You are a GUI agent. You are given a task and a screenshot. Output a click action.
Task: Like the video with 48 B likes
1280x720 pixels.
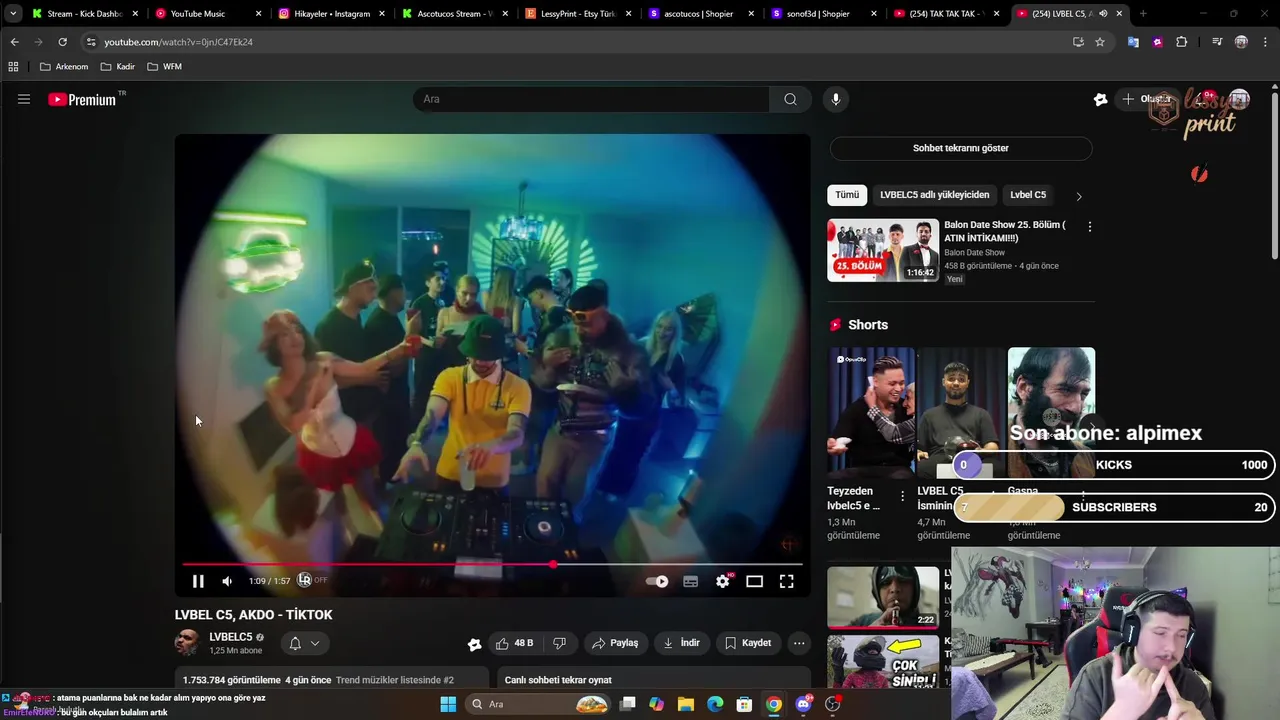coord(515,643)
